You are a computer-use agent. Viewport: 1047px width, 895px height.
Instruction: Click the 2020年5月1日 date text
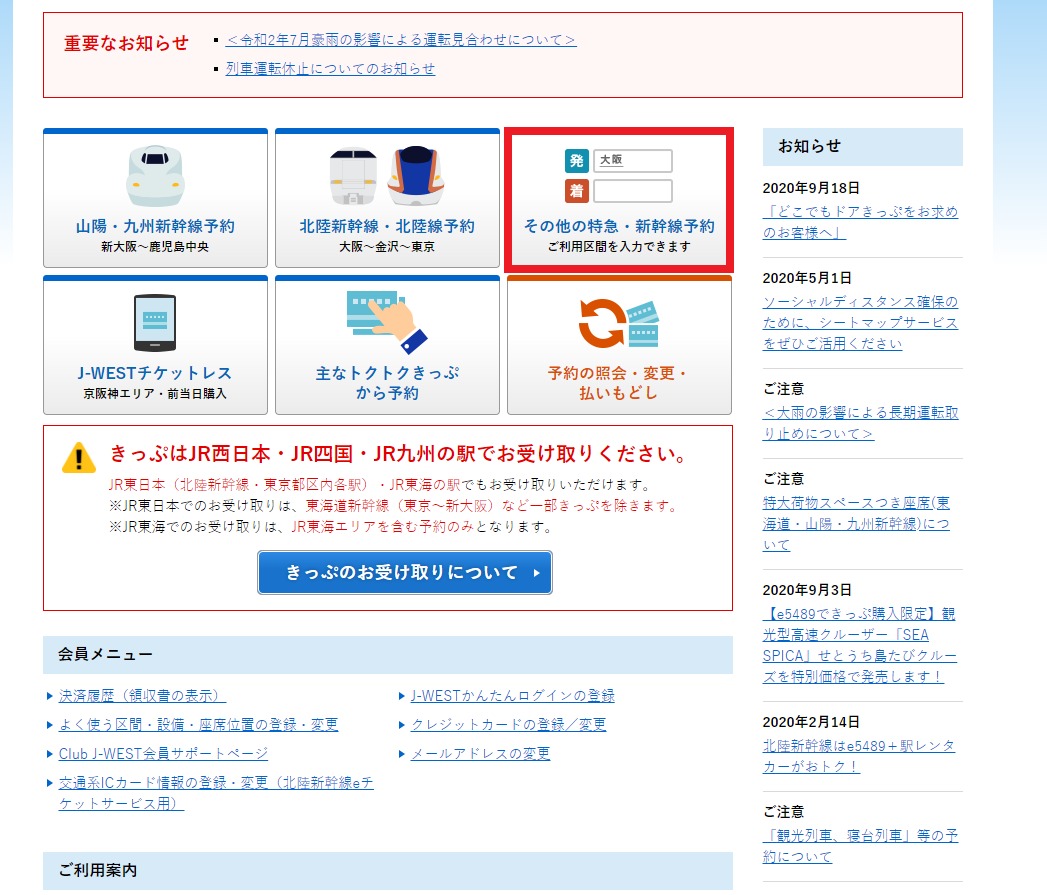[x=807, y=279]
